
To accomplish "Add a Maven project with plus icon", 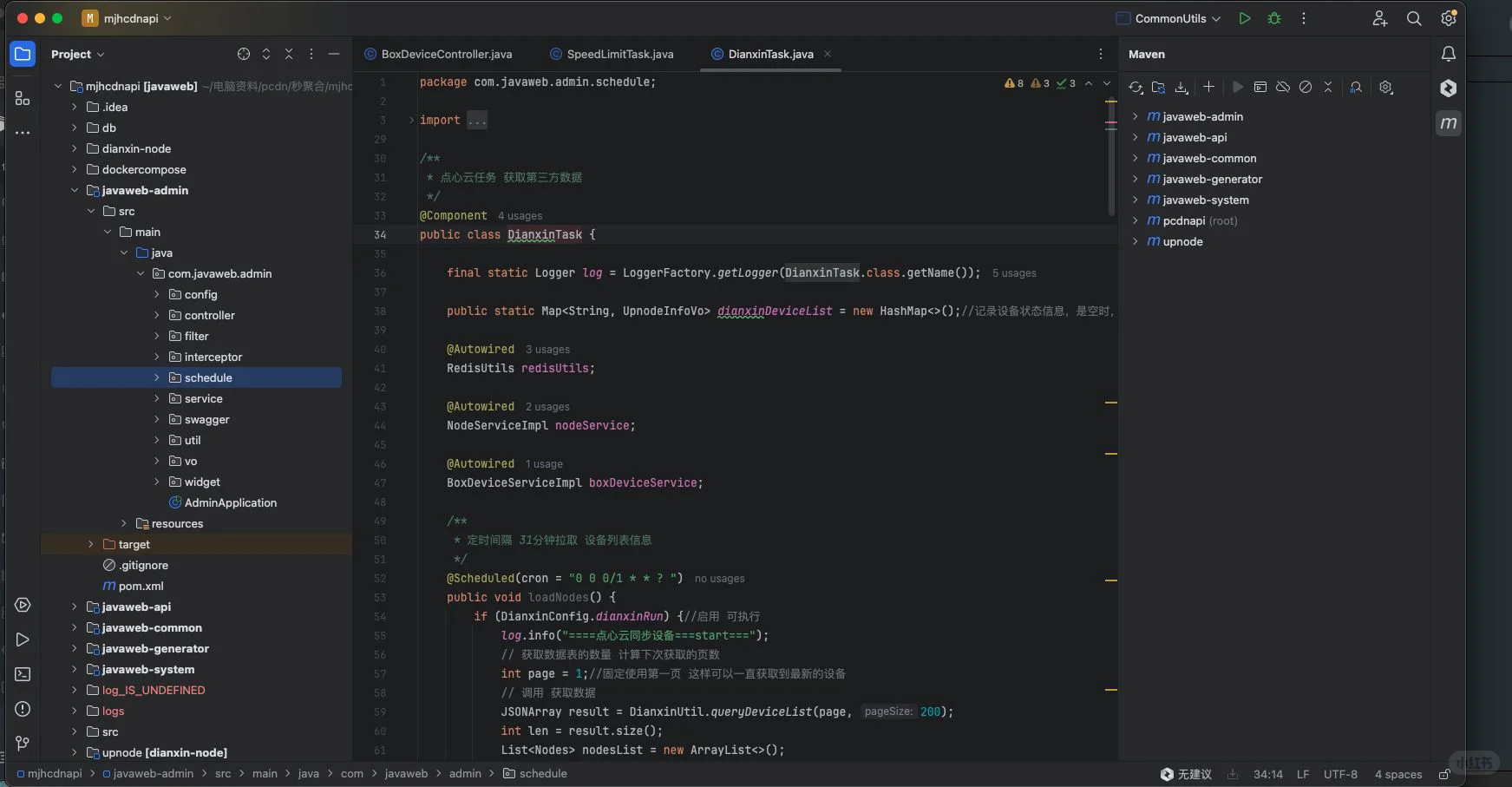I will 1208,87.
